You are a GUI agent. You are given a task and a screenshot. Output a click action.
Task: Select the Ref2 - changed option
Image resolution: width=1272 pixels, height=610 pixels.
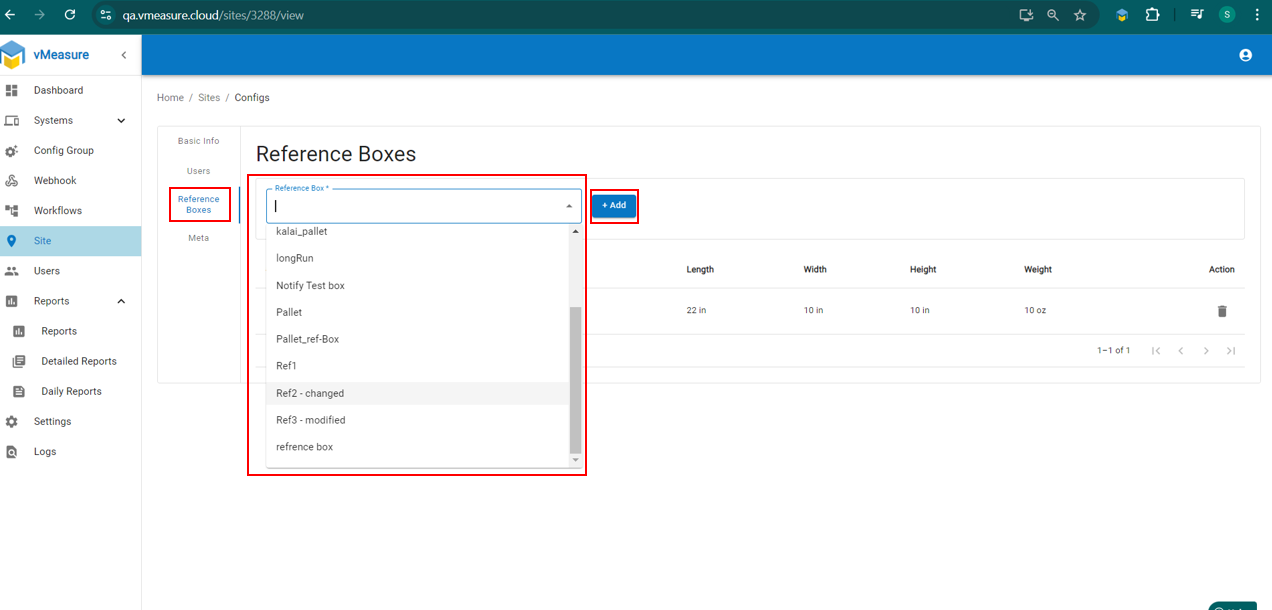tap(418, 393)
